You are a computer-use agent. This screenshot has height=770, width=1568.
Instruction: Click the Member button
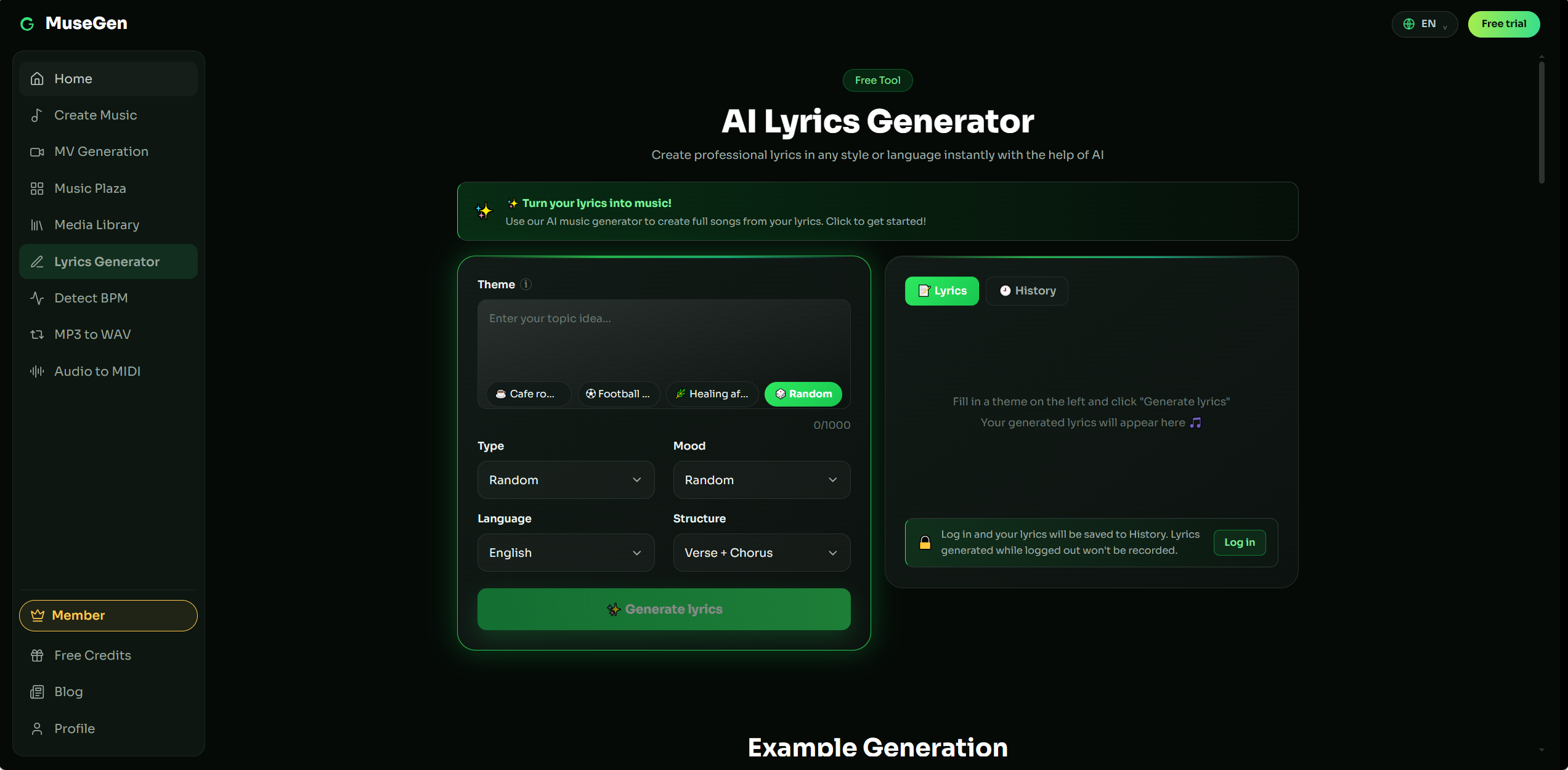click(108, 615)
